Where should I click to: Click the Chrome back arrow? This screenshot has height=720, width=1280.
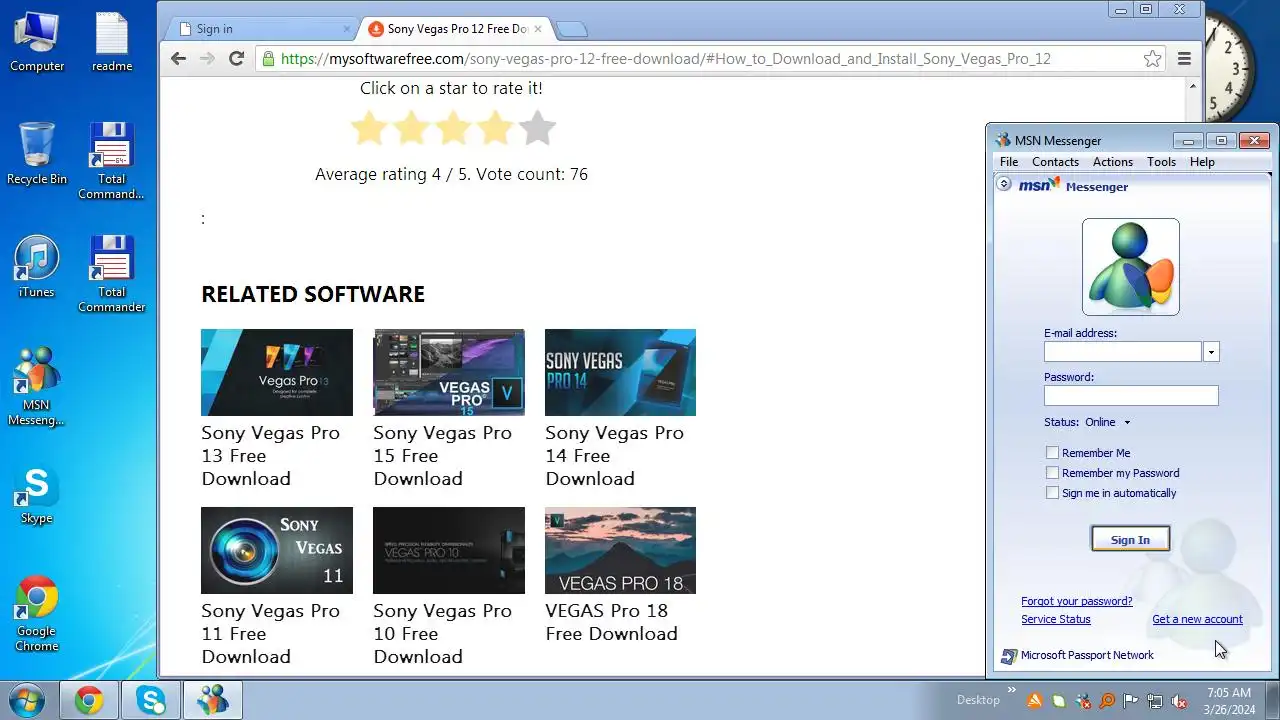178,59
